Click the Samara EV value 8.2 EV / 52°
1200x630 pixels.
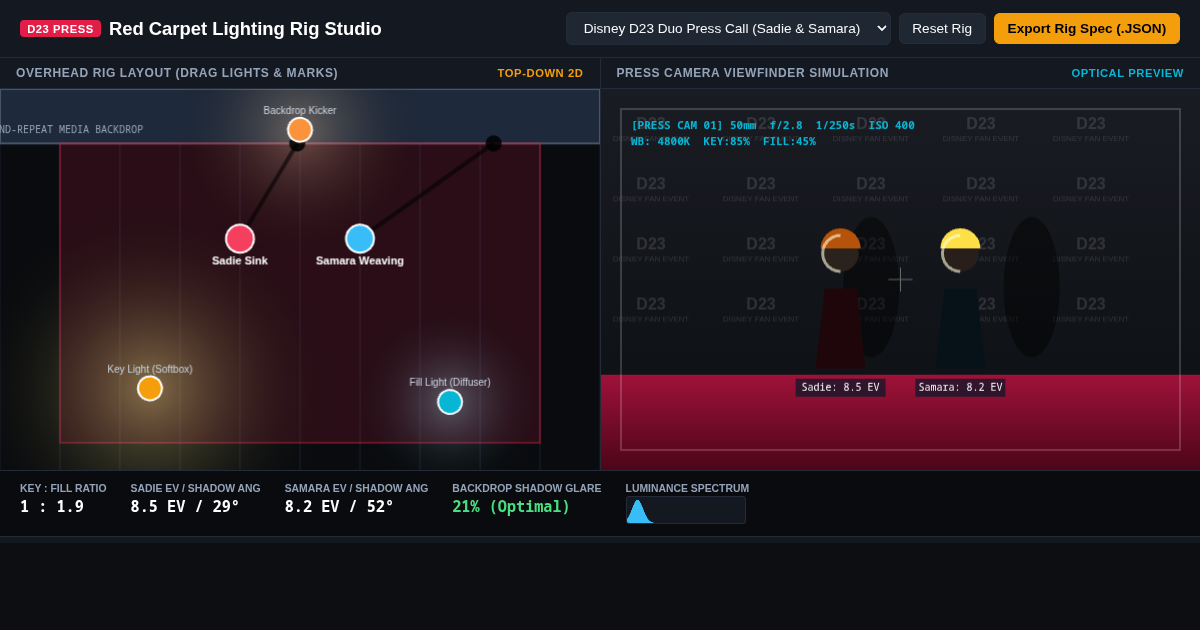(339, 507)
